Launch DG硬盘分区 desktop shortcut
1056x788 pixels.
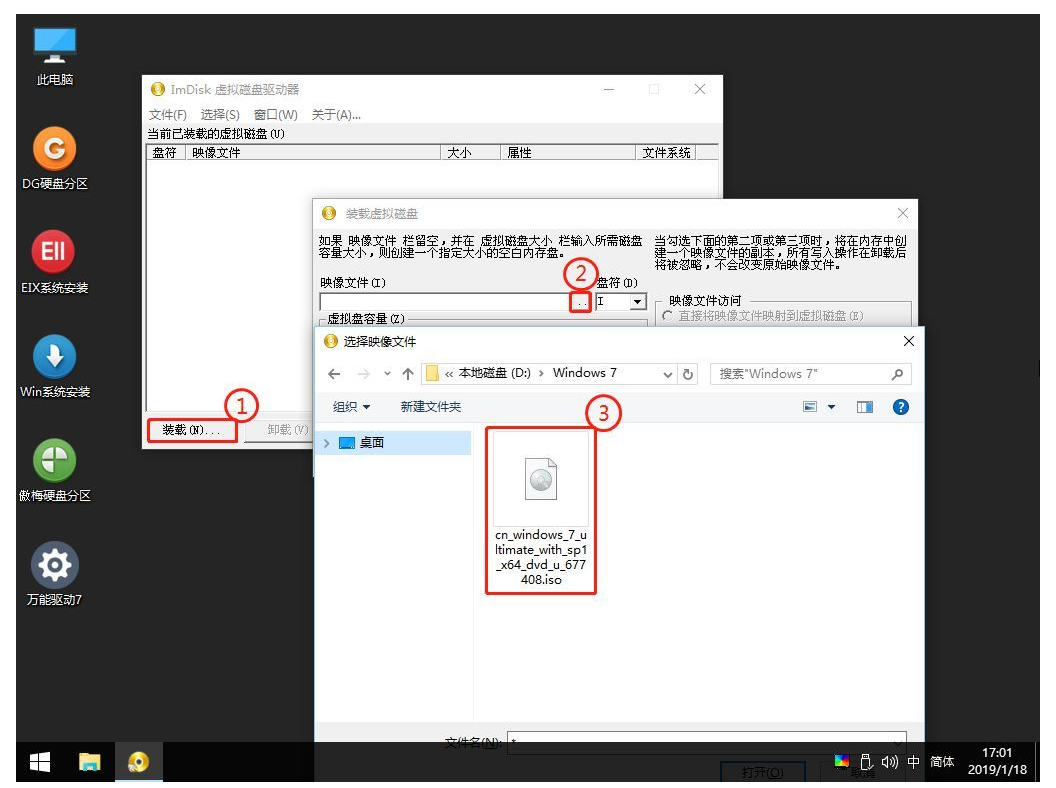click(x=55, y=159)
